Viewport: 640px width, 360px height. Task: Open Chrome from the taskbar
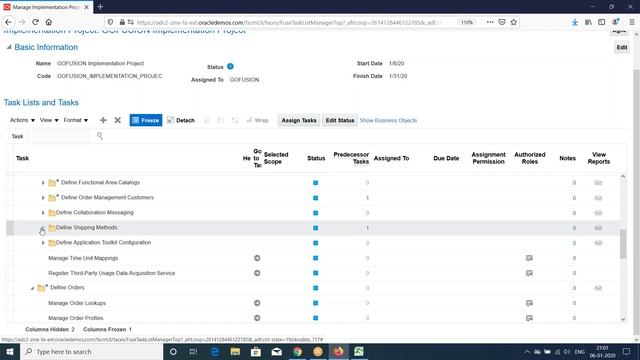click(297, 351)
